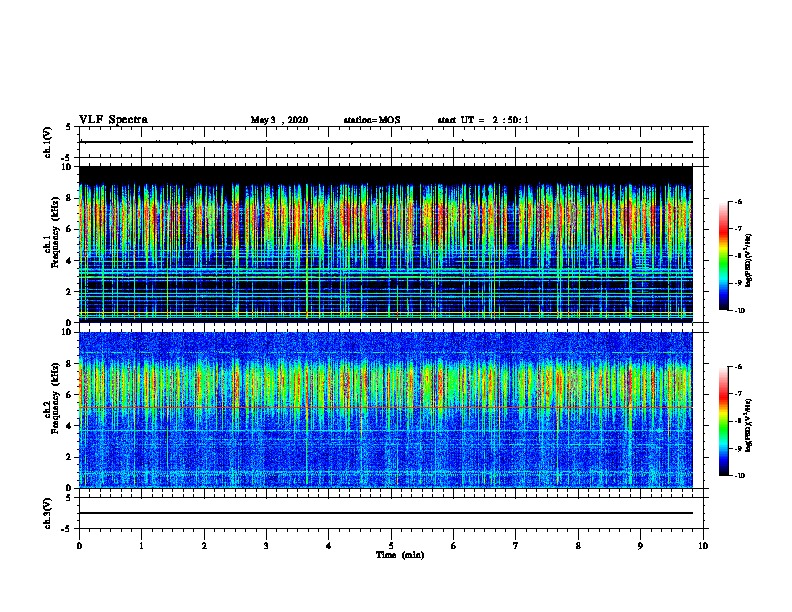This screenshot has height=612, width=792.
Task: Click time axis tick label "4"
Action: 329,546
